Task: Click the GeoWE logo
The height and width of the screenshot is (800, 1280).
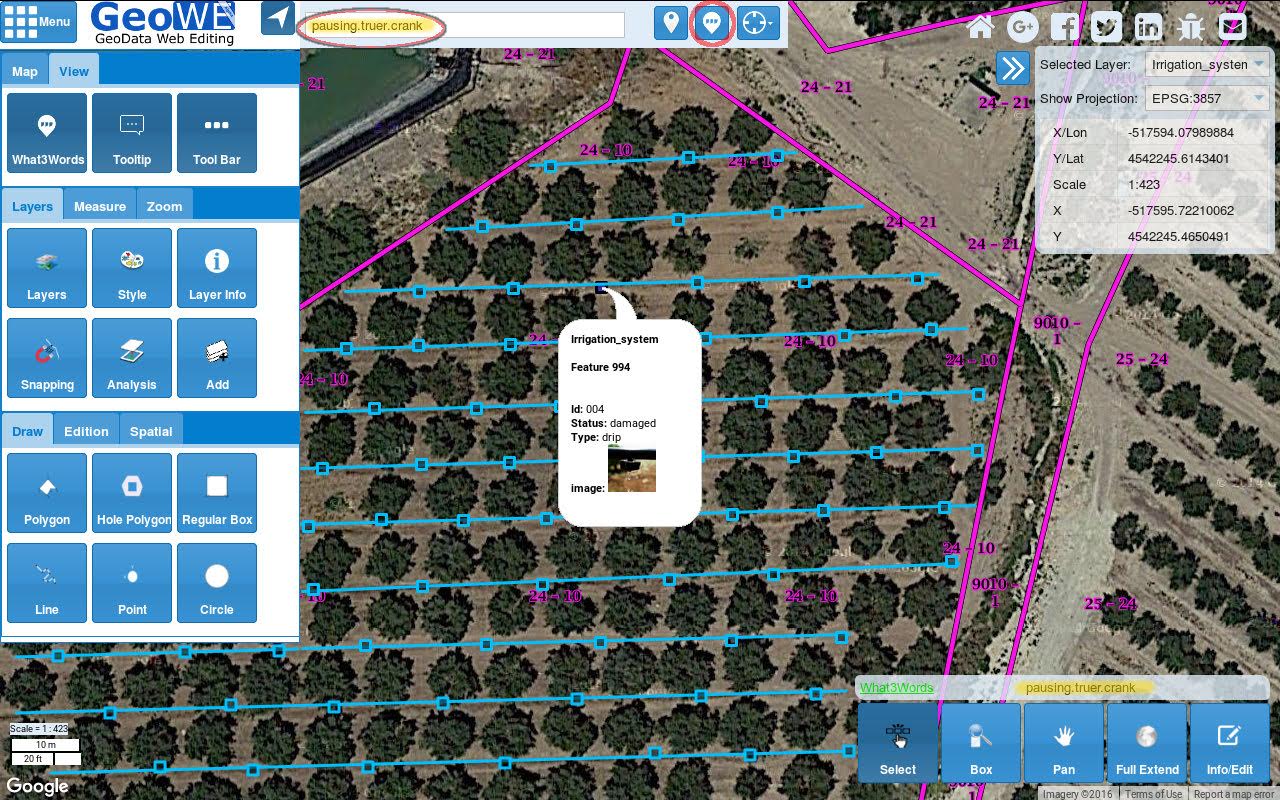Action: click(x=164, y=23)
